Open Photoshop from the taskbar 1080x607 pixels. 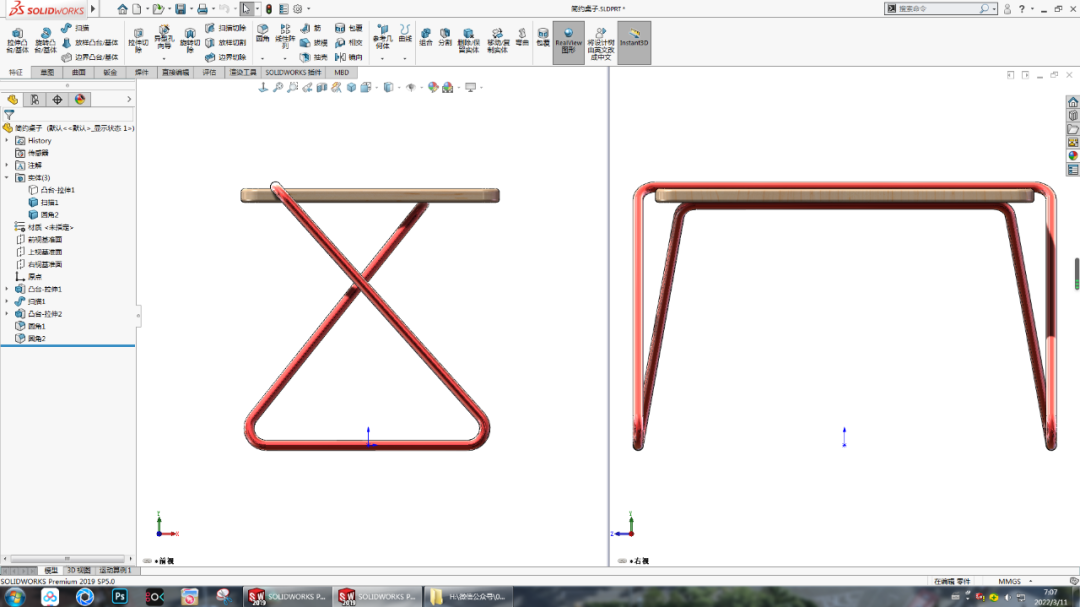point(120,597)
